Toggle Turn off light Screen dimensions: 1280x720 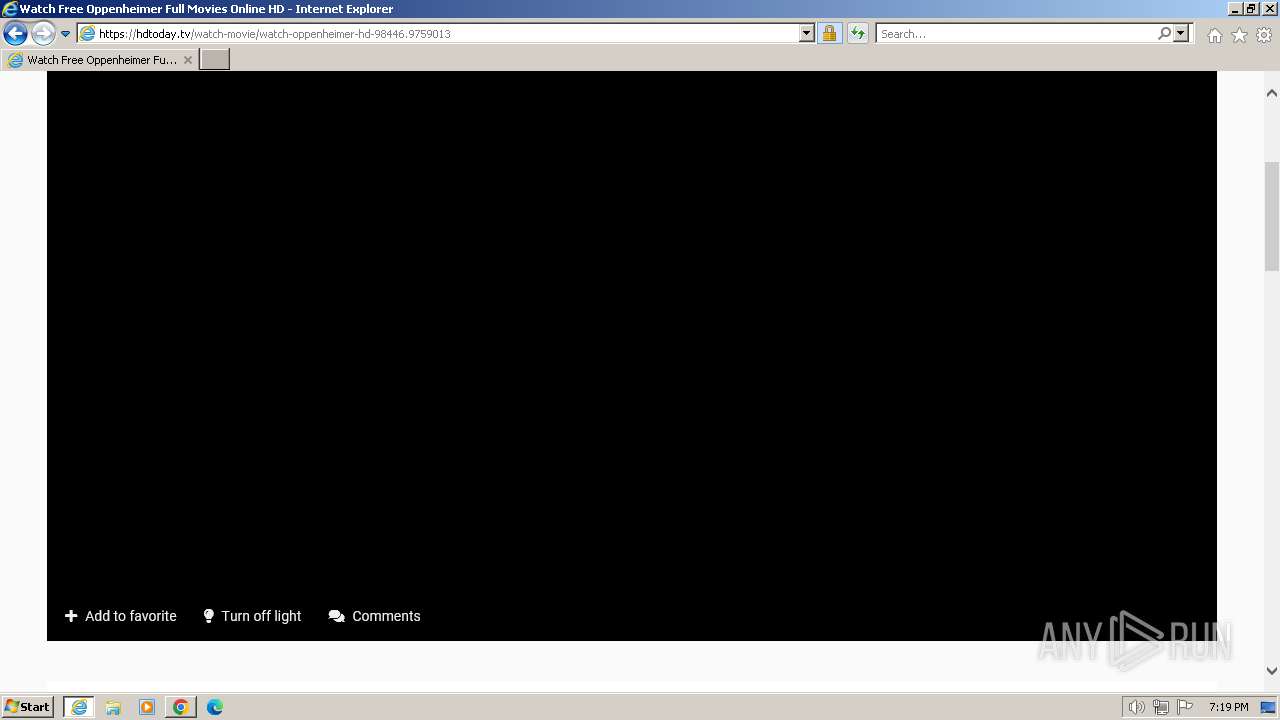point(252,616)
